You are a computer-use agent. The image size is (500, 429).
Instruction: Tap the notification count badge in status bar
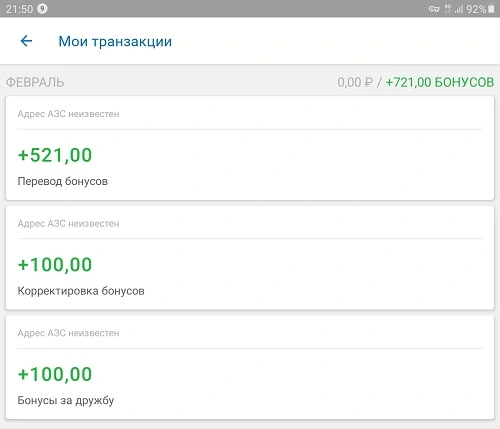pyautogui.click(x=42, y=8)
